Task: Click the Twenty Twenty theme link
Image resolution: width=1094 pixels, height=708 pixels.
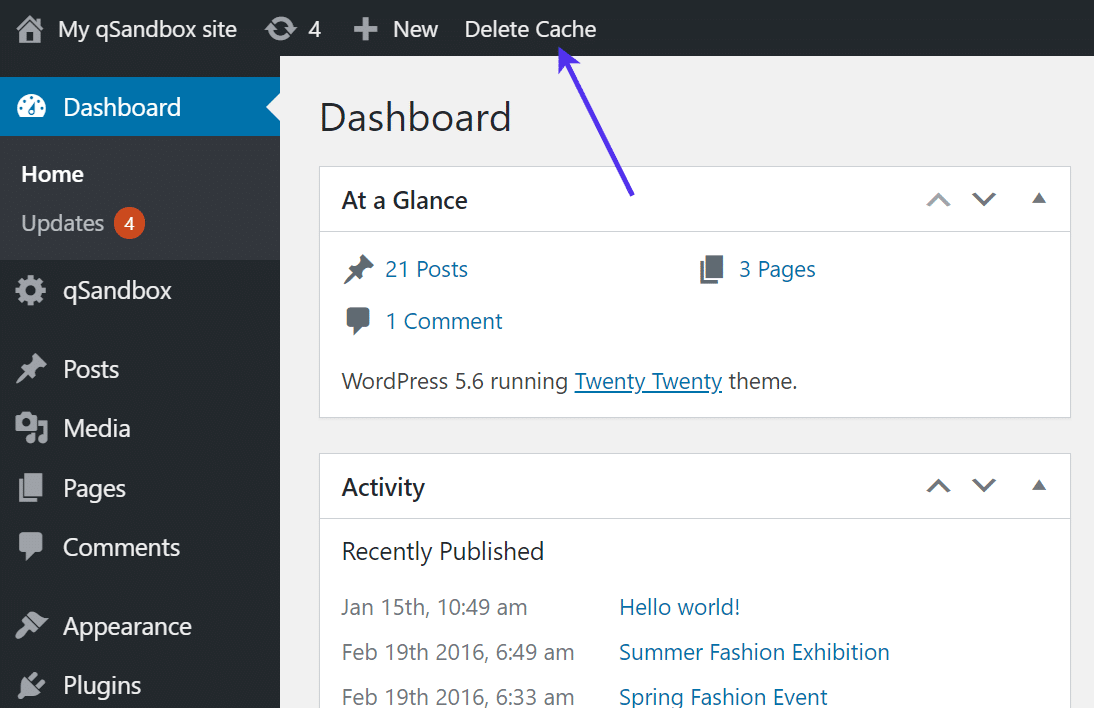Action: [648, 381]
